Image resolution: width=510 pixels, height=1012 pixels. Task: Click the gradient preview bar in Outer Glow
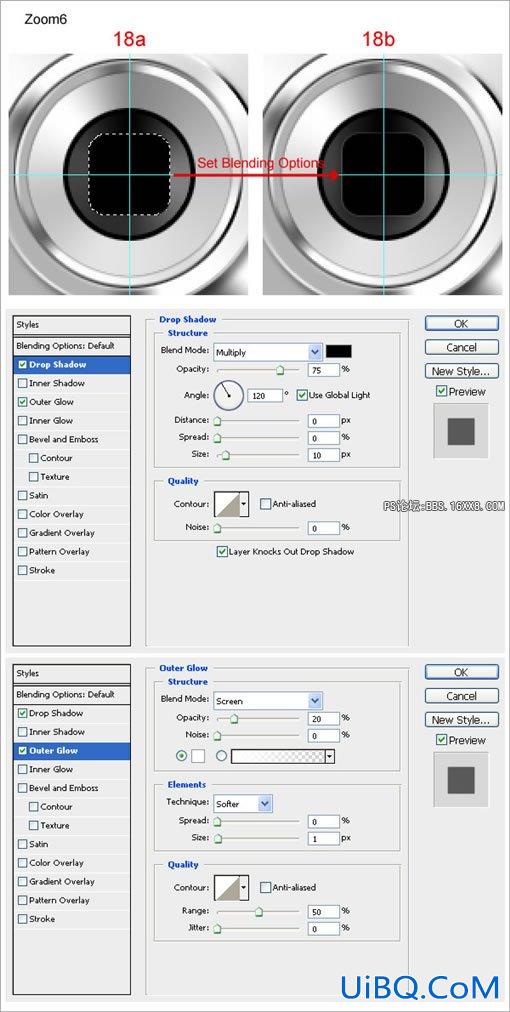(x=278, y=756)
